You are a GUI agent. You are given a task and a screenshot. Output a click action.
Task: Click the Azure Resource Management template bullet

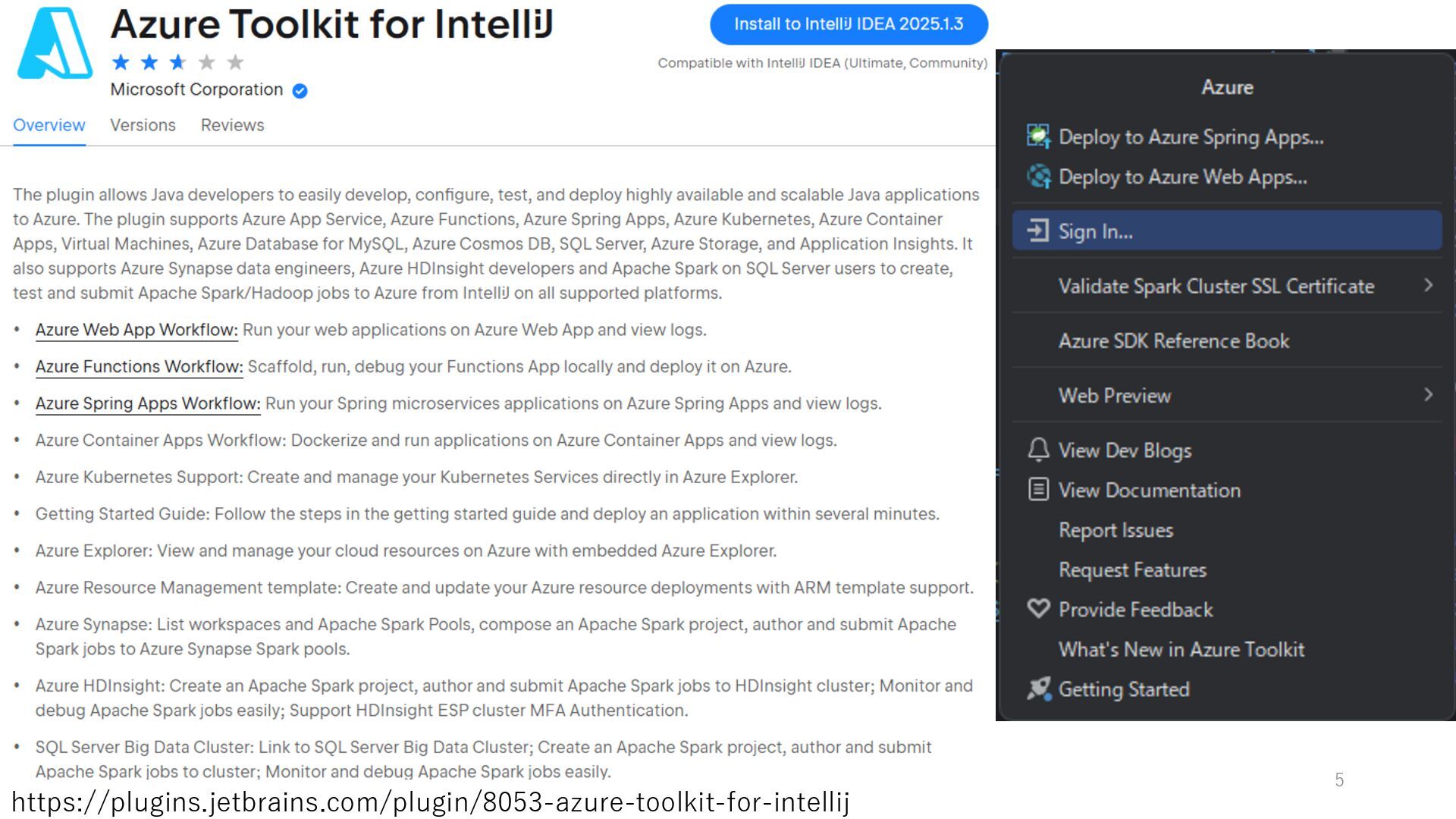(x=504, y=588)
